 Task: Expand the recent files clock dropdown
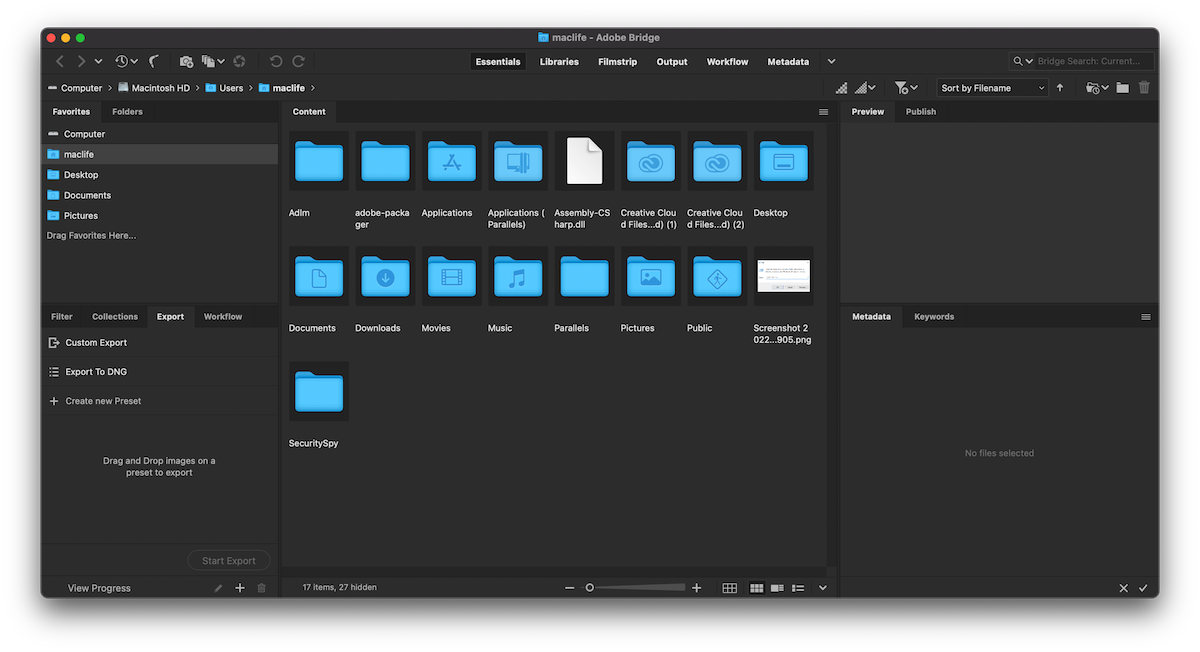coord(125,61)
